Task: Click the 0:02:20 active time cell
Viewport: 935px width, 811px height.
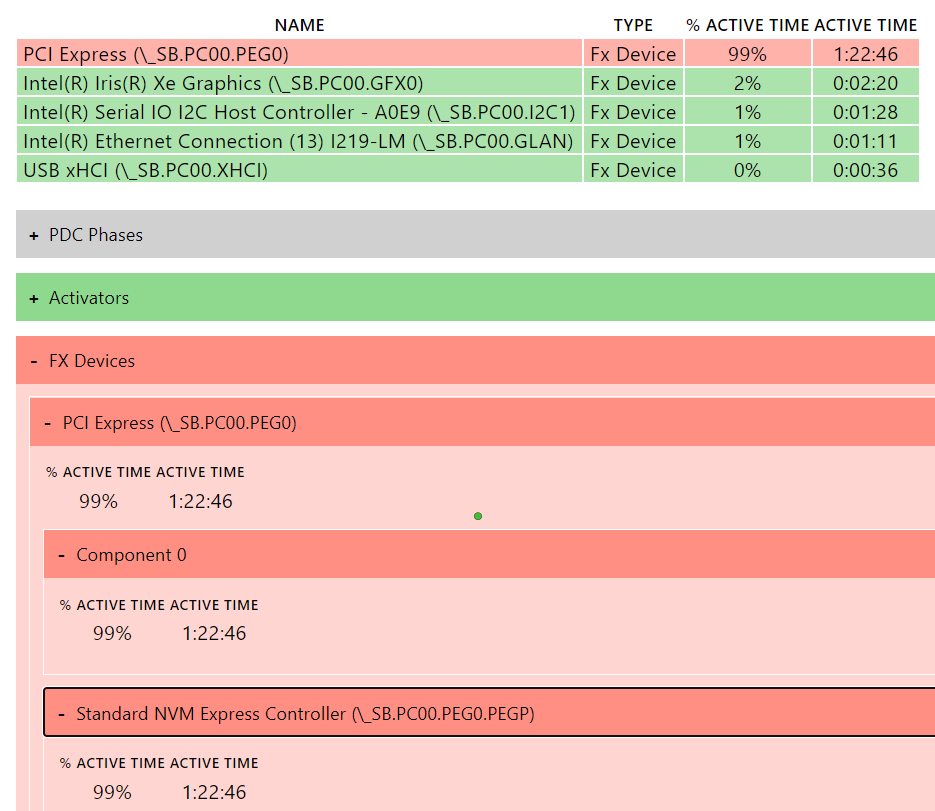Action: pyautogui.click(x=865, y=83)
